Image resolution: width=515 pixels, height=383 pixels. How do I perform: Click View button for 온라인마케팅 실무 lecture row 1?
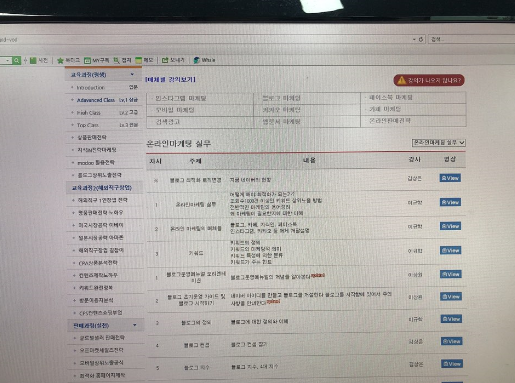coord(450,202)
